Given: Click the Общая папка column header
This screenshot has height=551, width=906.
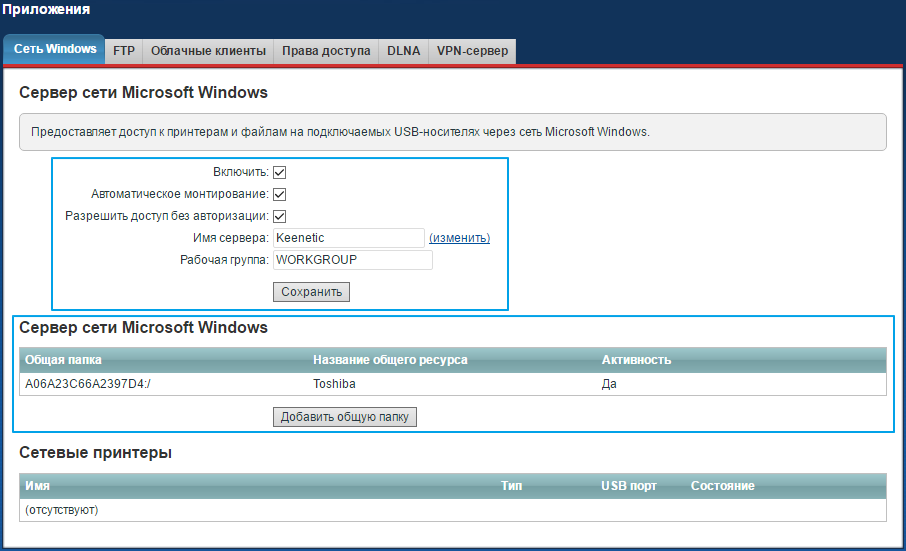Looking at the screenshot, I should tap(63, 360).
